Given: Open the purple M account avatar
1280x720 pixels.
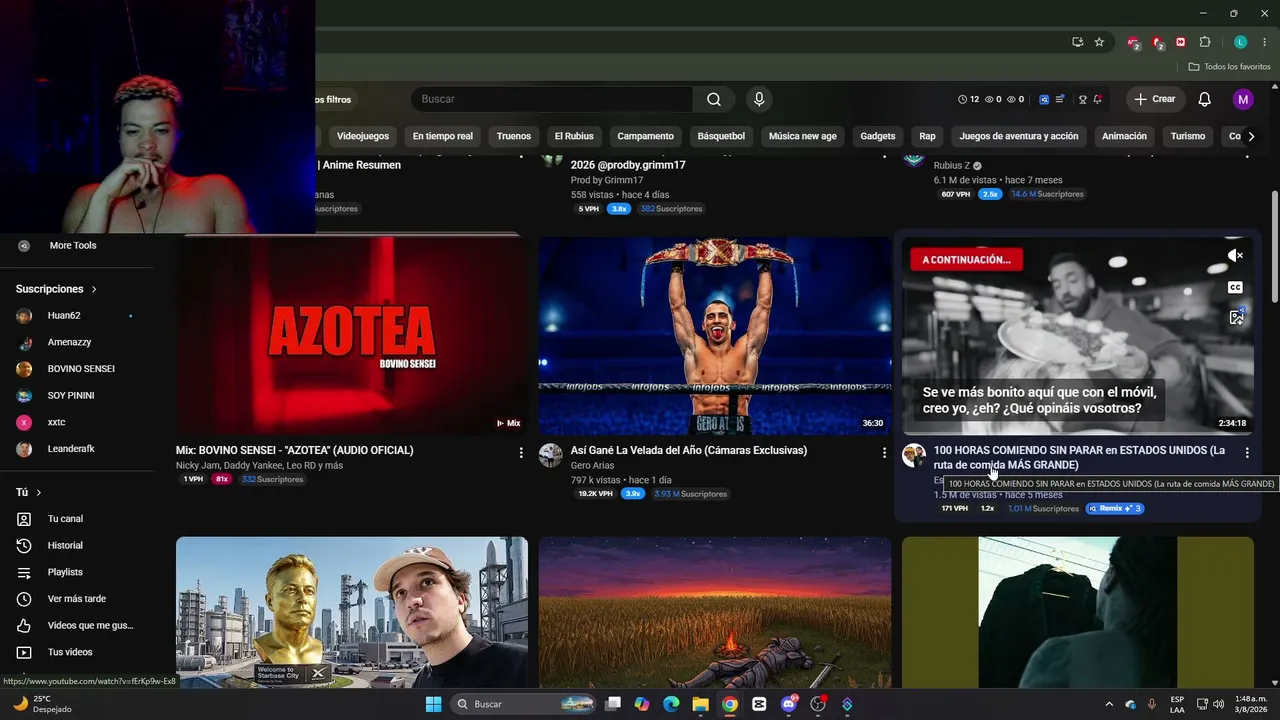Looking at the screenshot, I should [1243, 99].
